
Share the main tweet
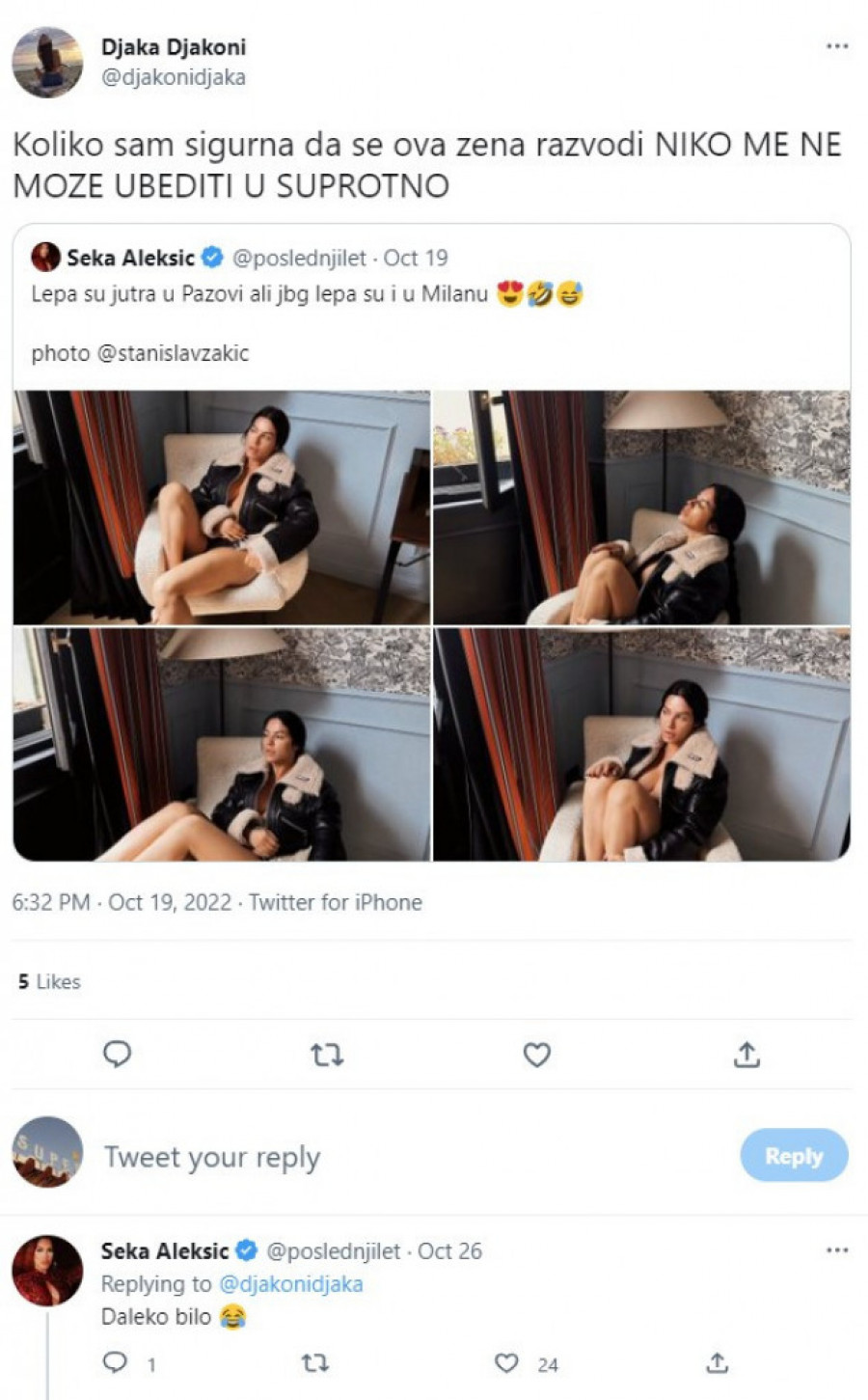(x=746, y=1055)
